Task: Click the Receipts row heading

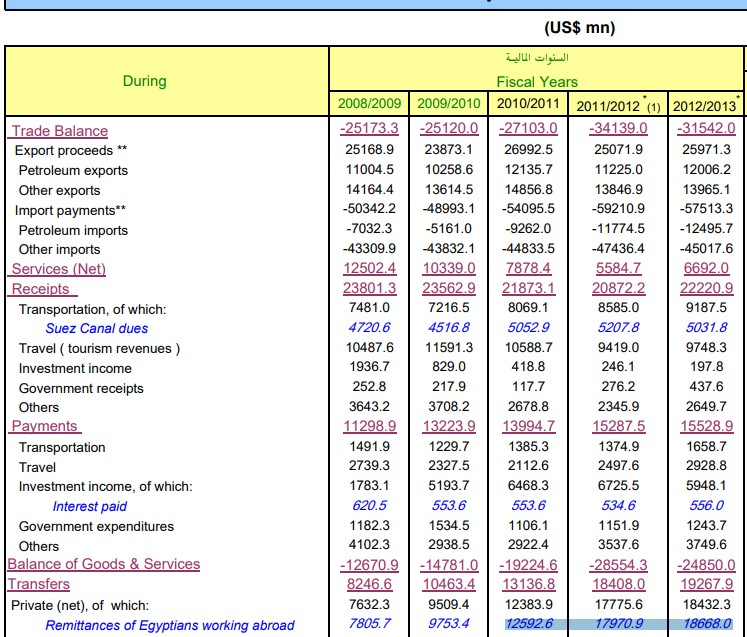Action: [40, 289]
